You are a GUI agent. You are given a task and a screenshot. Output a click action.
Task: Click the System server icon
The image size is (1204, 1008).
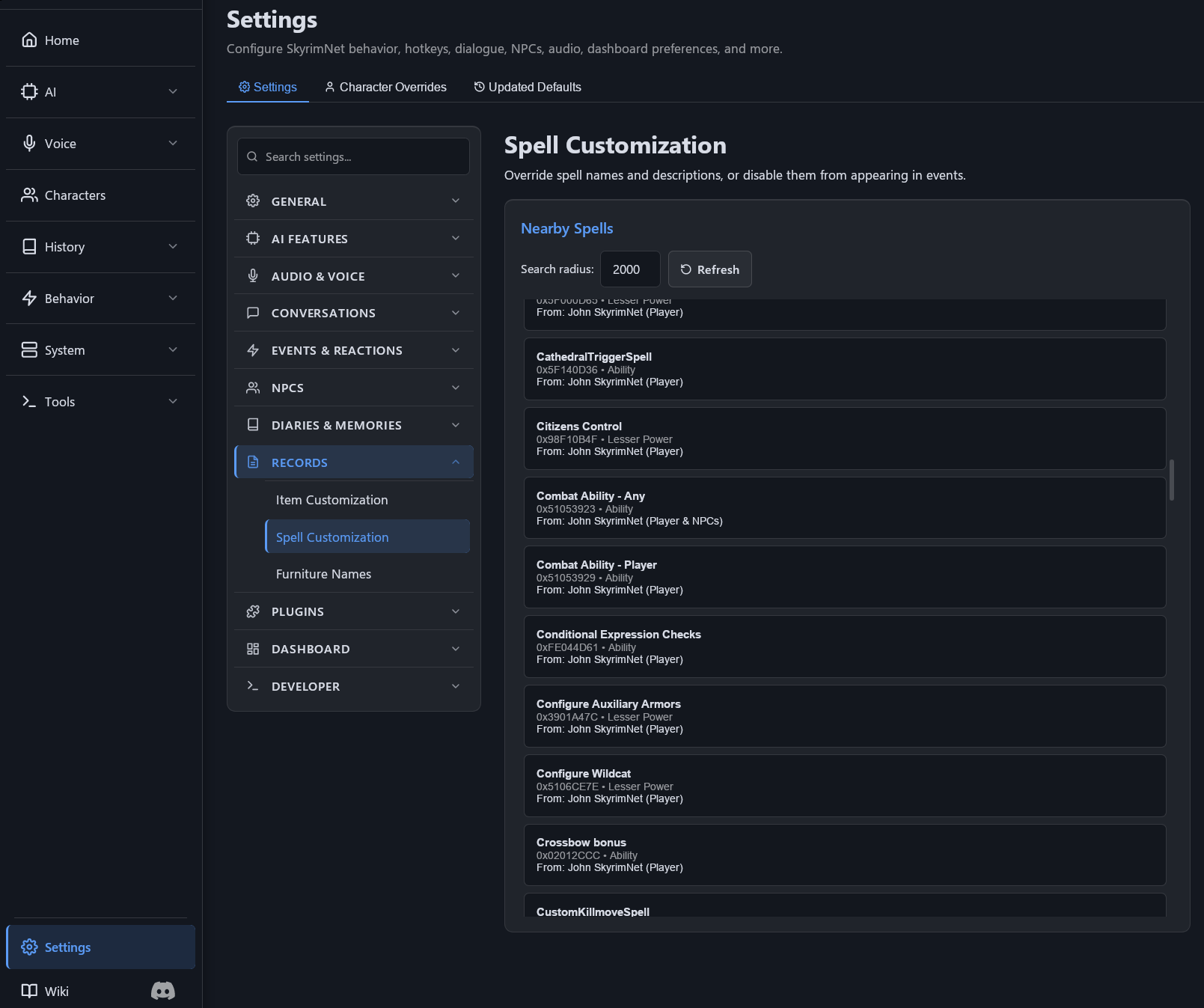[x=29, y=349]
